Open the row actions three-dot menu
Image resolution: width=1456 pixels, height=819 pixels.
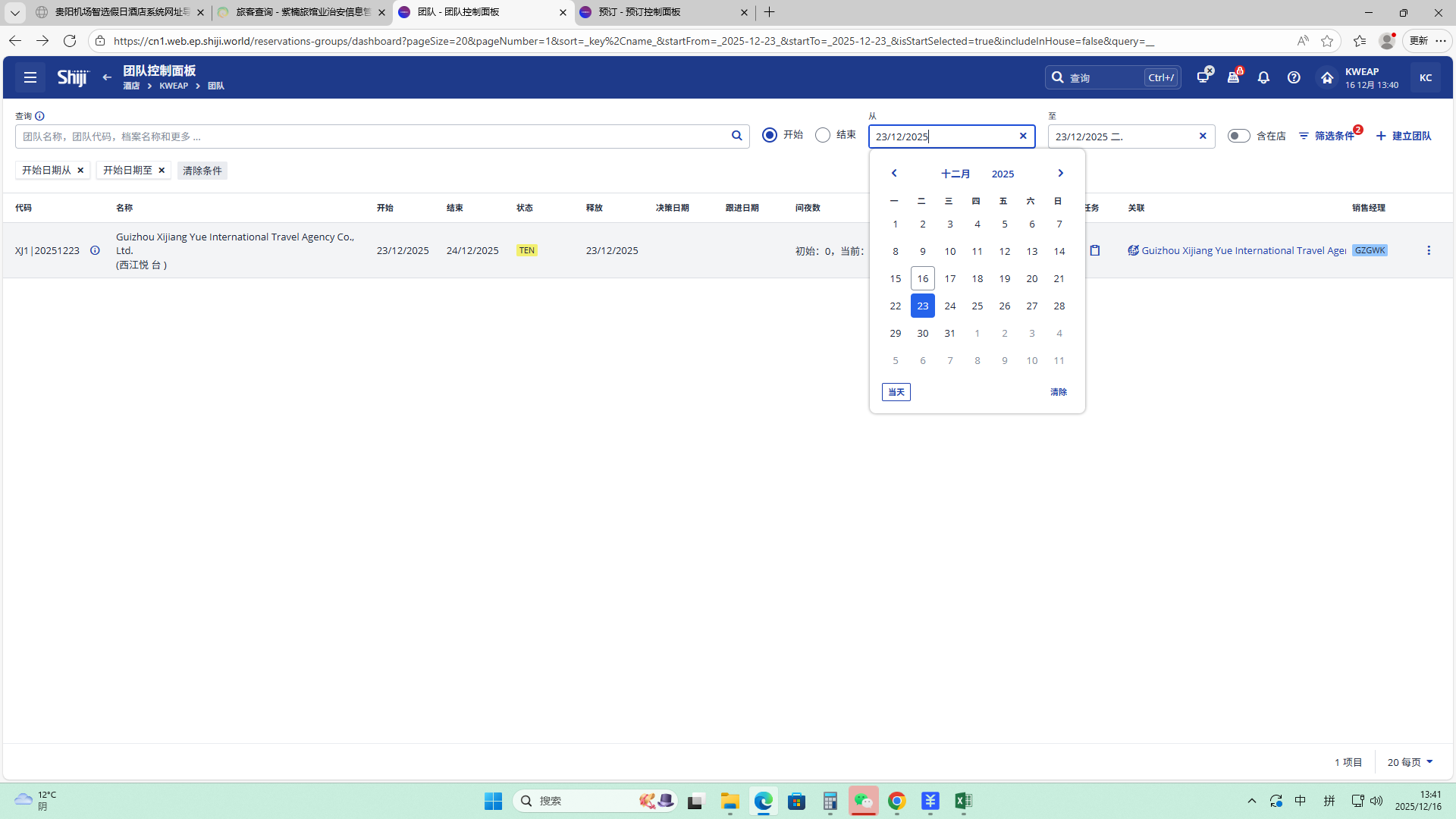(x=1429, y=250)
